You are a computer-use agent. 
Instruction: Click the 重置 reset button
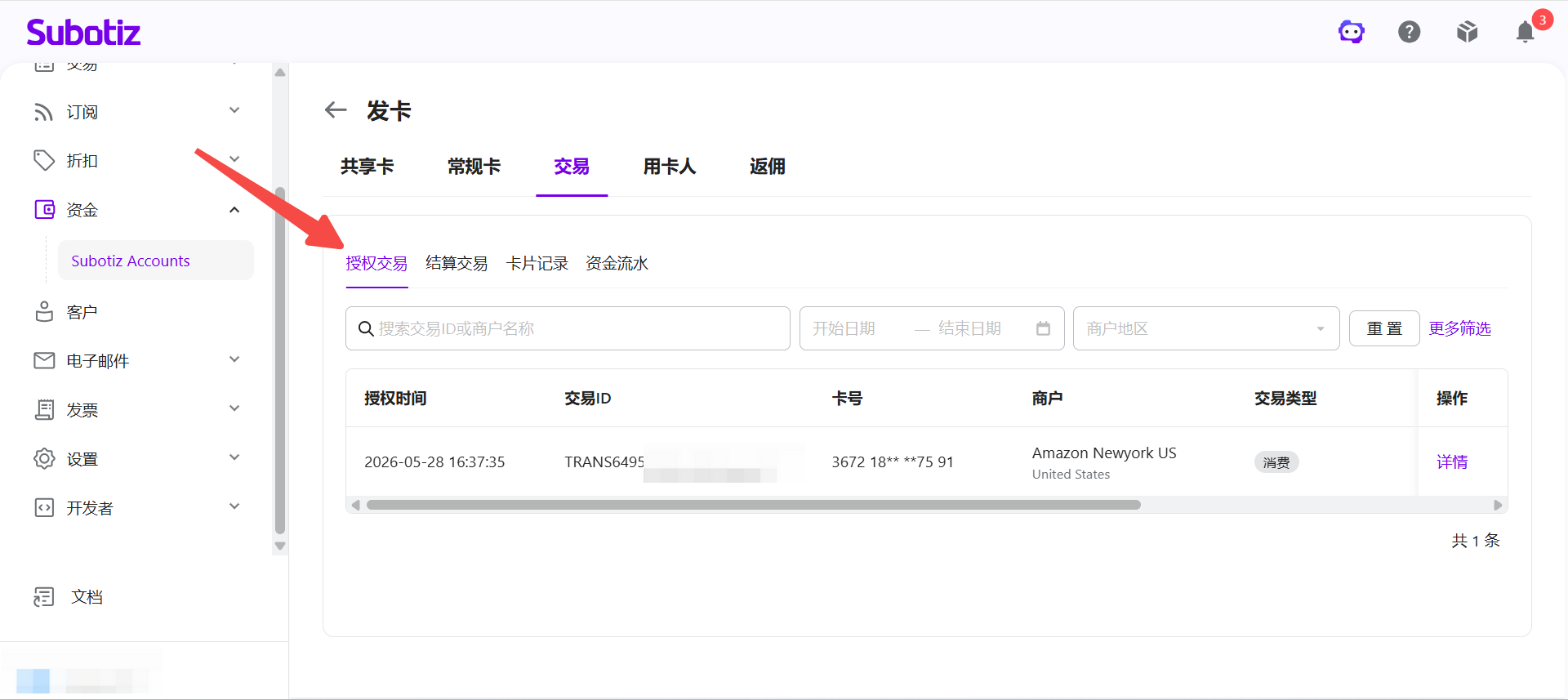(1384, 328)
